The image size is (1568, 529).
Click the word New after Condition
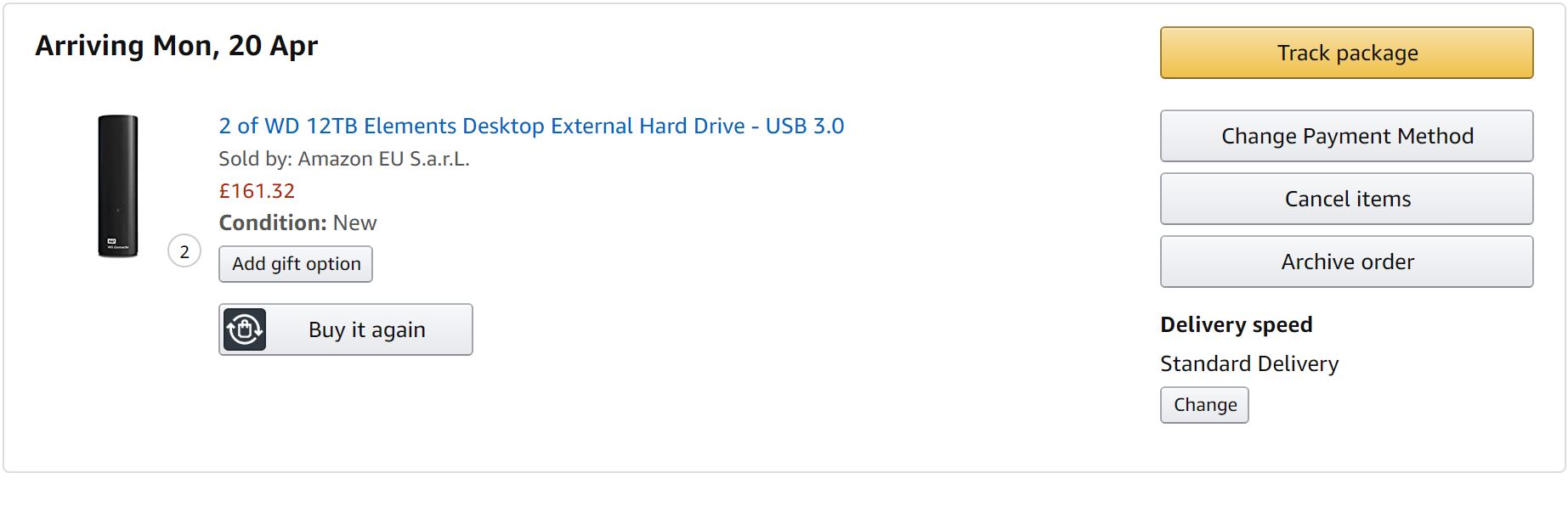pos(354,222)
